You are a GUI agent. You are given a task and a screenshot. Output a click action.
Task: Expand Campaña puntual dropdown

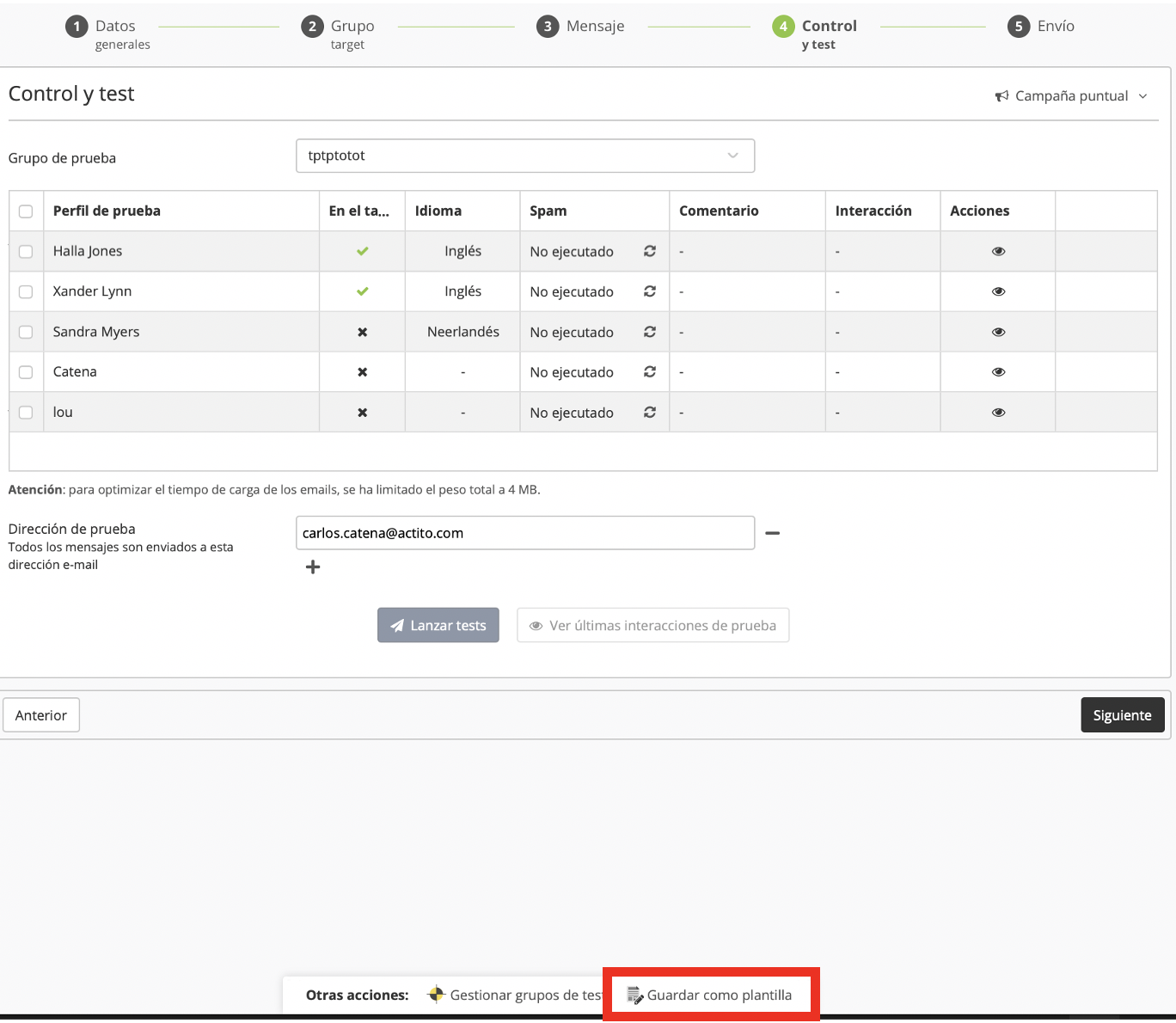(x=1071, y=96)
